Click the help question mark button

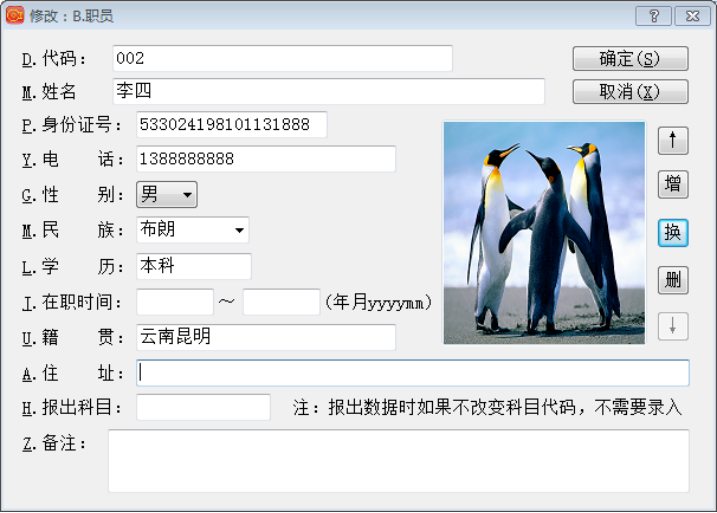[x=653, y=15]
